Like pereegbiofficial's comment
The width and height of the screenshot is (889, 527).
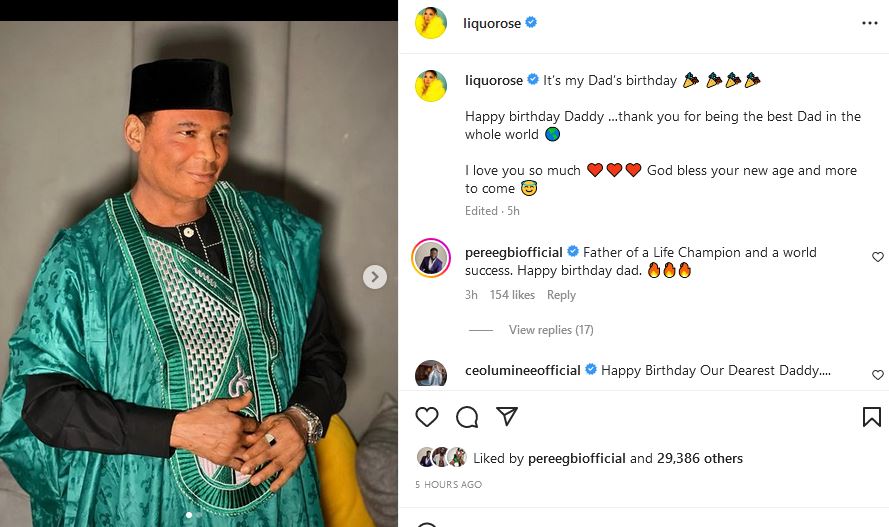pos(878,257)
